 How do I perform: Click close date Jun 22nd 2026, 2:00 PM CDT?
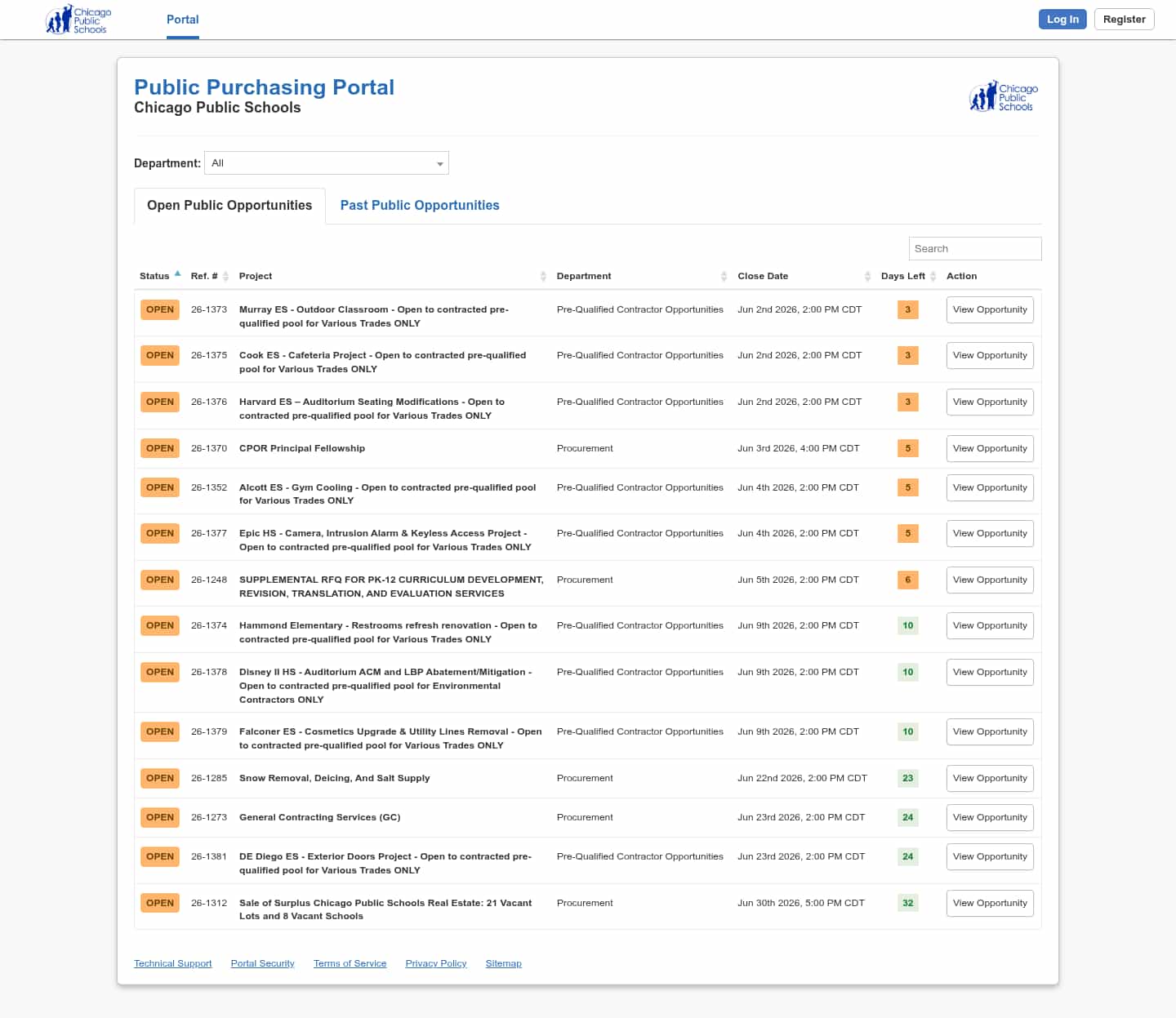pyautogui.click(x=802, y=779)
